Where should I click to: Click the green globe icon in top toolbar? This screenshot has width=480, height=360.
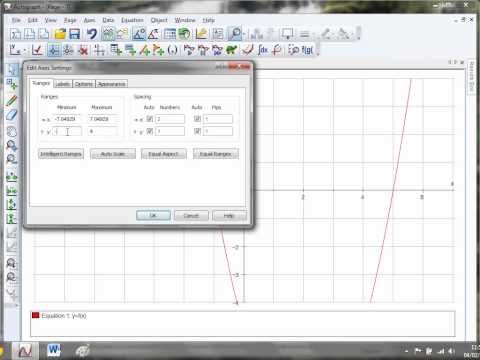click(184, 34)
